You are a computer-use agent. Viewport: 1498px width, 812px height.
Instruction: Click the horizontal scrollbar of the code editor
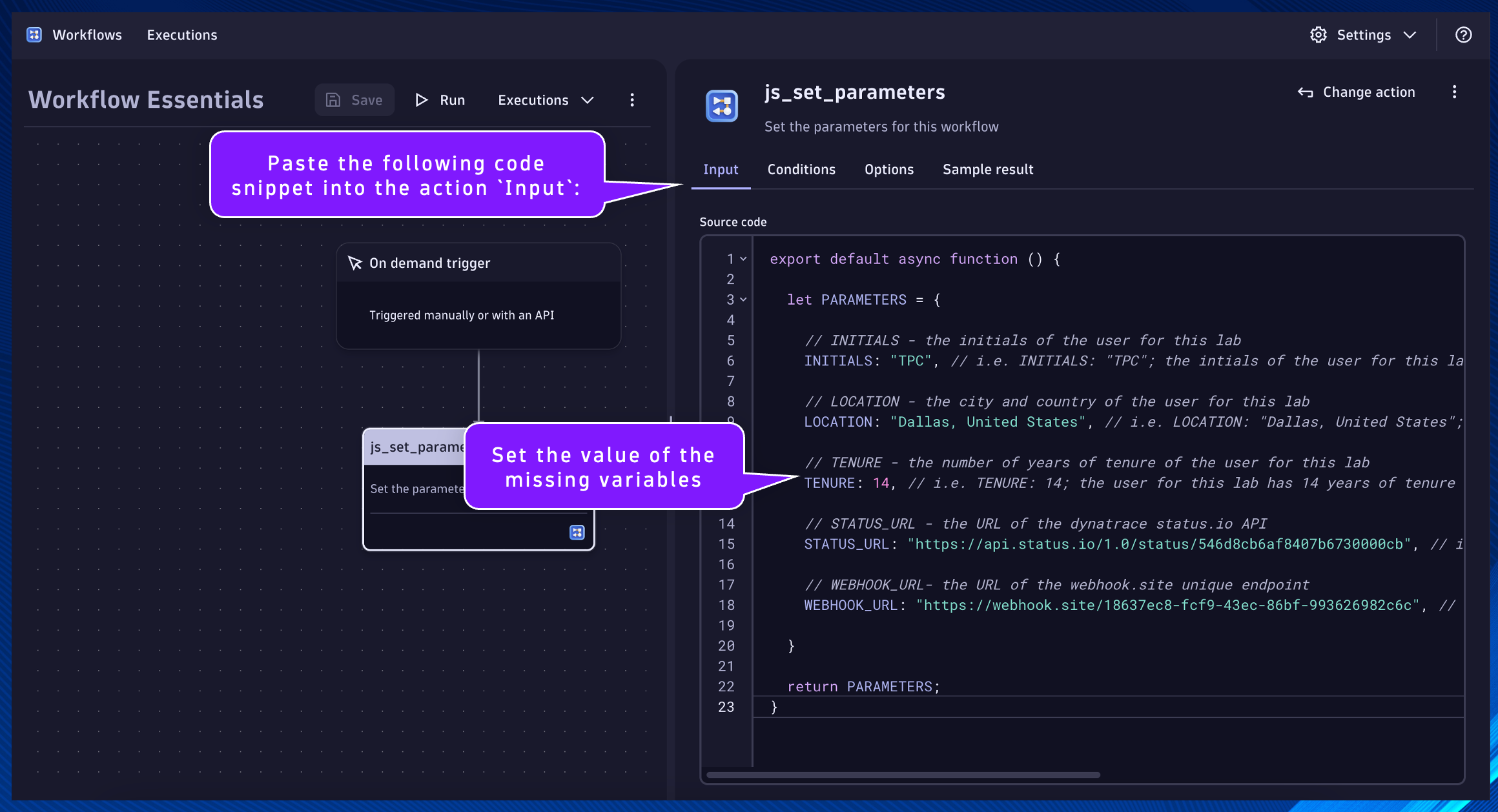(x=903, y=775)
